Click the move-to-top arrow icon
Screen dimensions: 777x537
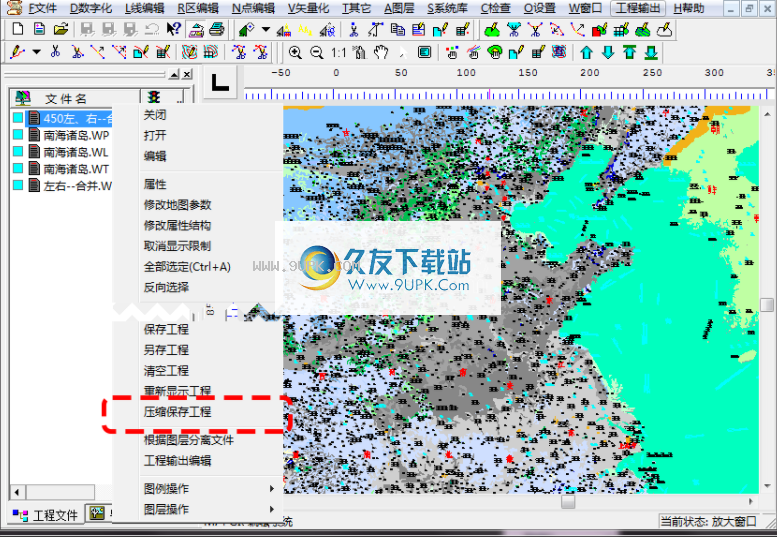coord(629,52)
